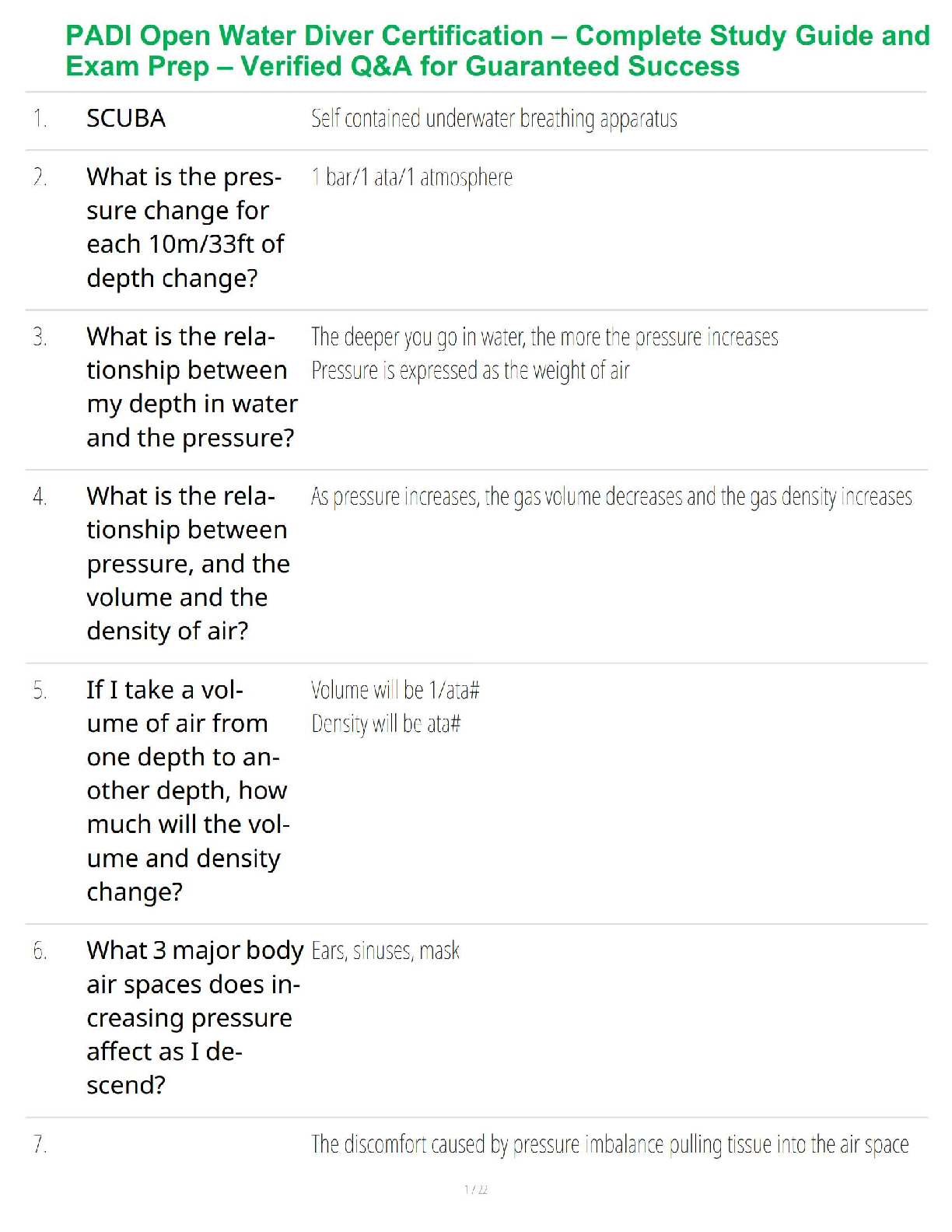
Task: Select the 'Self contained underwater breathing apparatus' answer
Action: coord(494,118)
